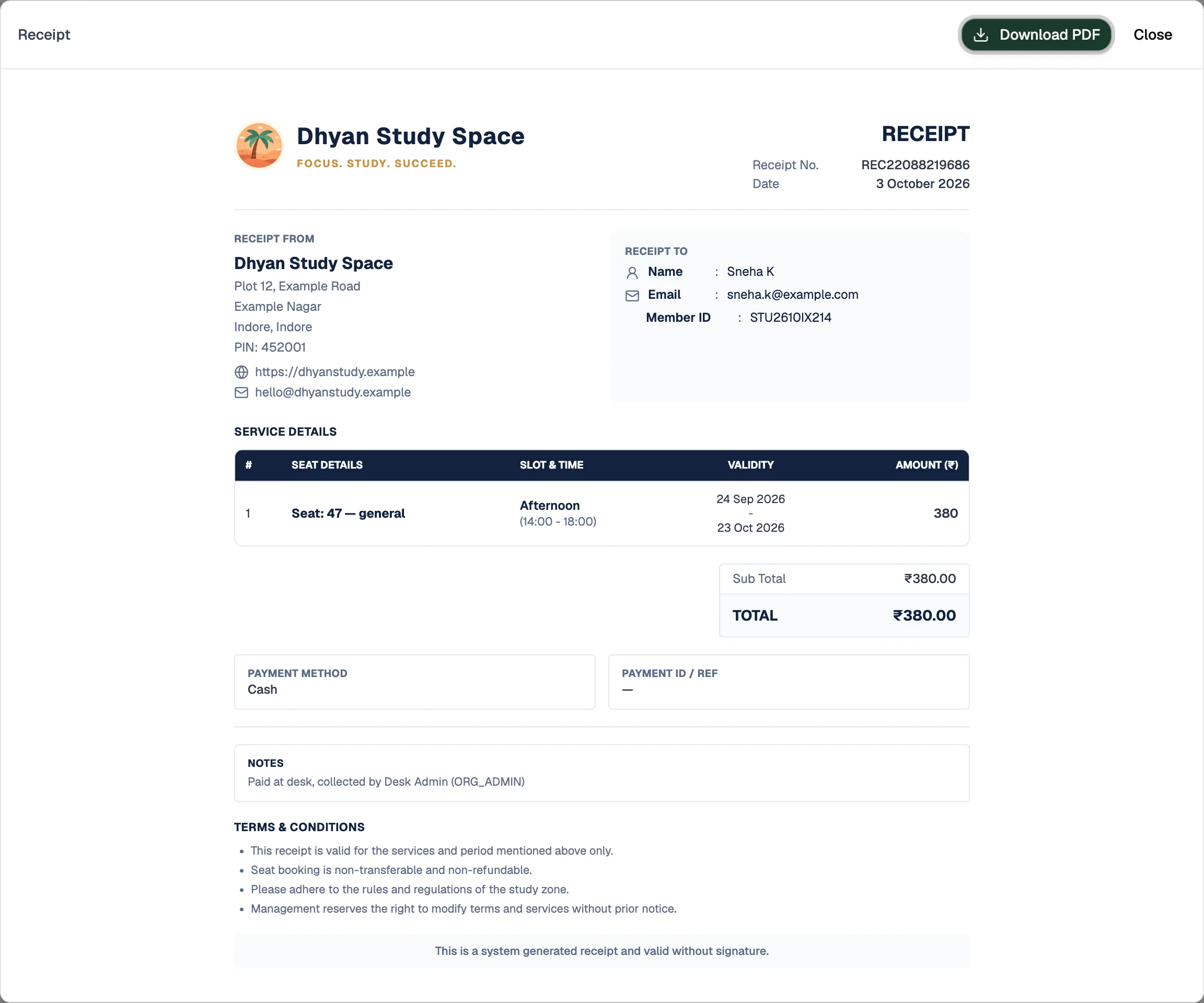The image size is (1204, 1003).
Task: Click the PAYMENT ID / REF label
Action: click(669, 673)
